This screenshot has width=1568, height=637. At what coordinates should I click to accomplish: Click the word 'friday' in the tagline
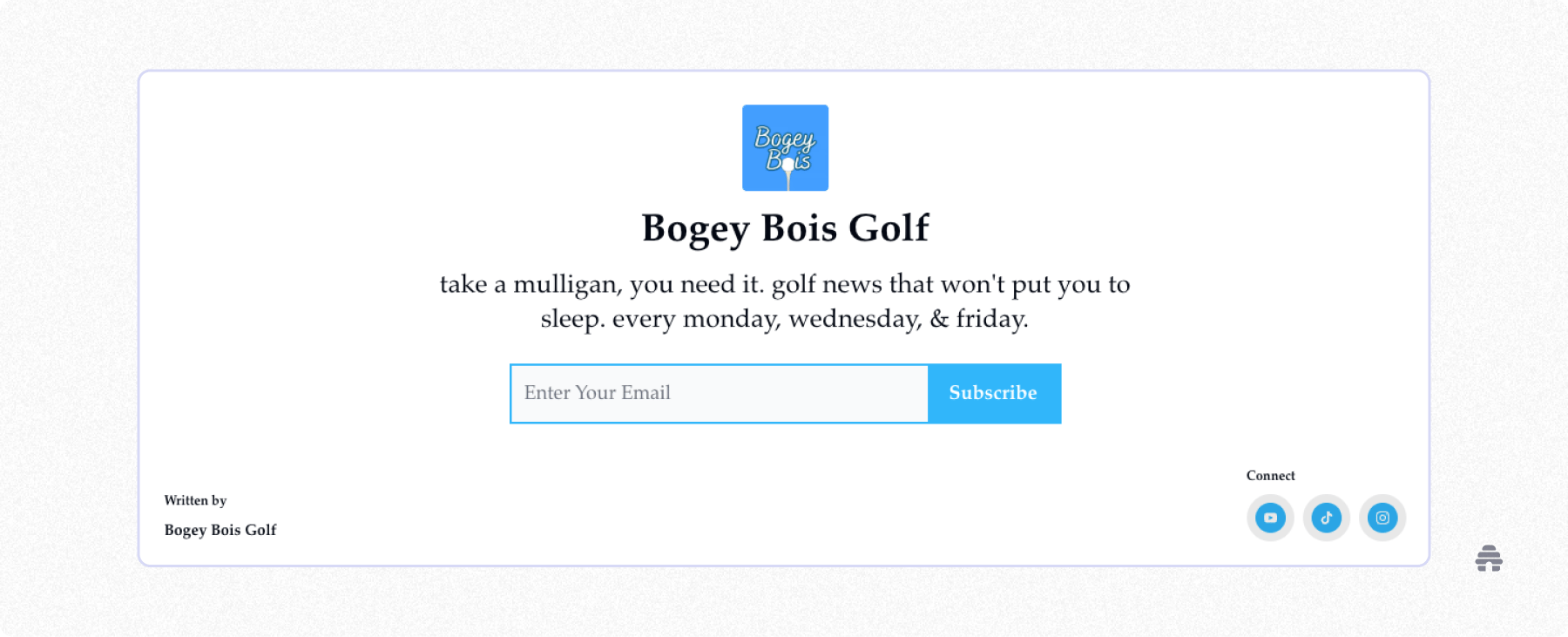990,320
